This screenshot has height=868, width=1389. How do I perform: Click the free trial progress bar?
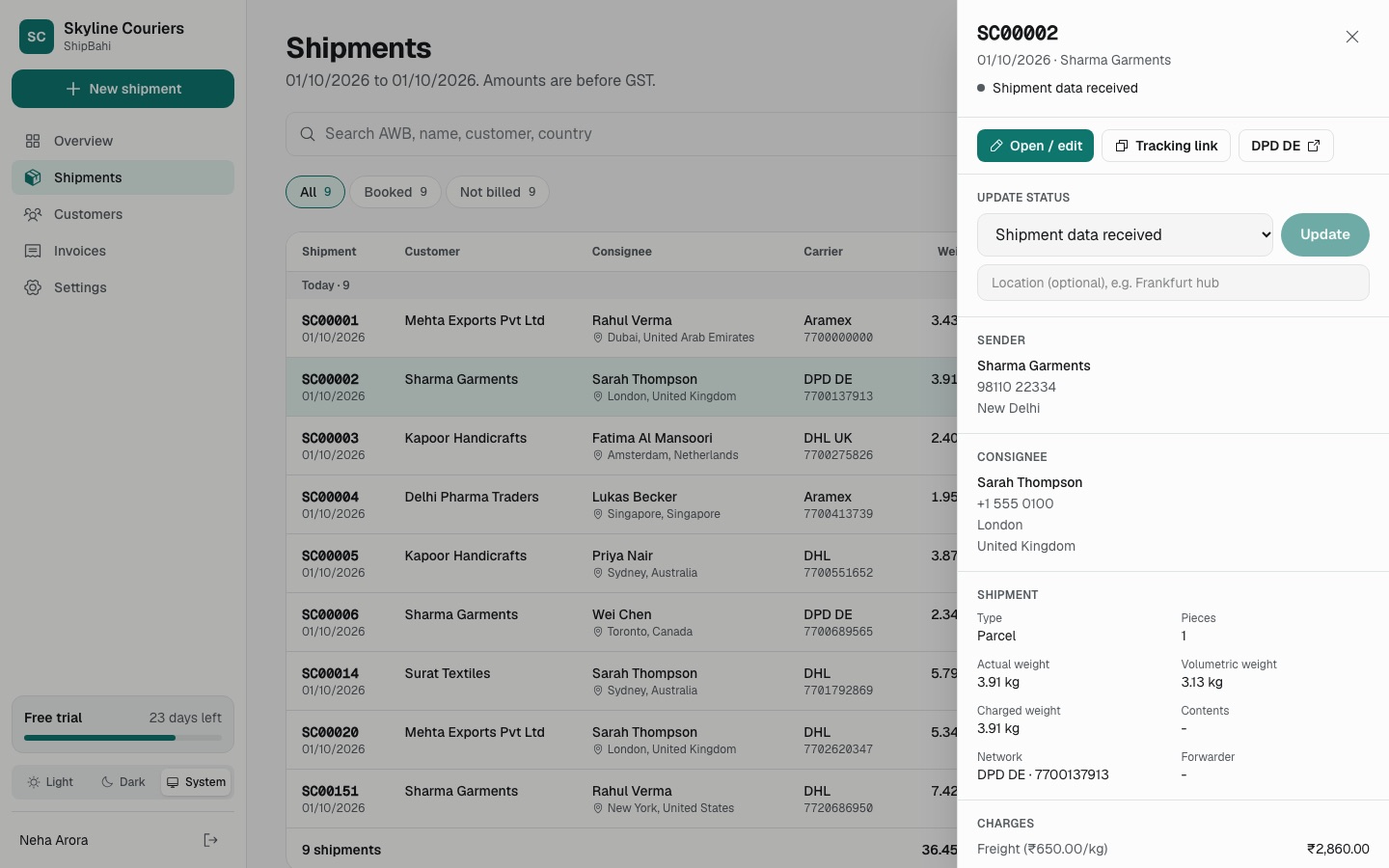pos(123,738)
